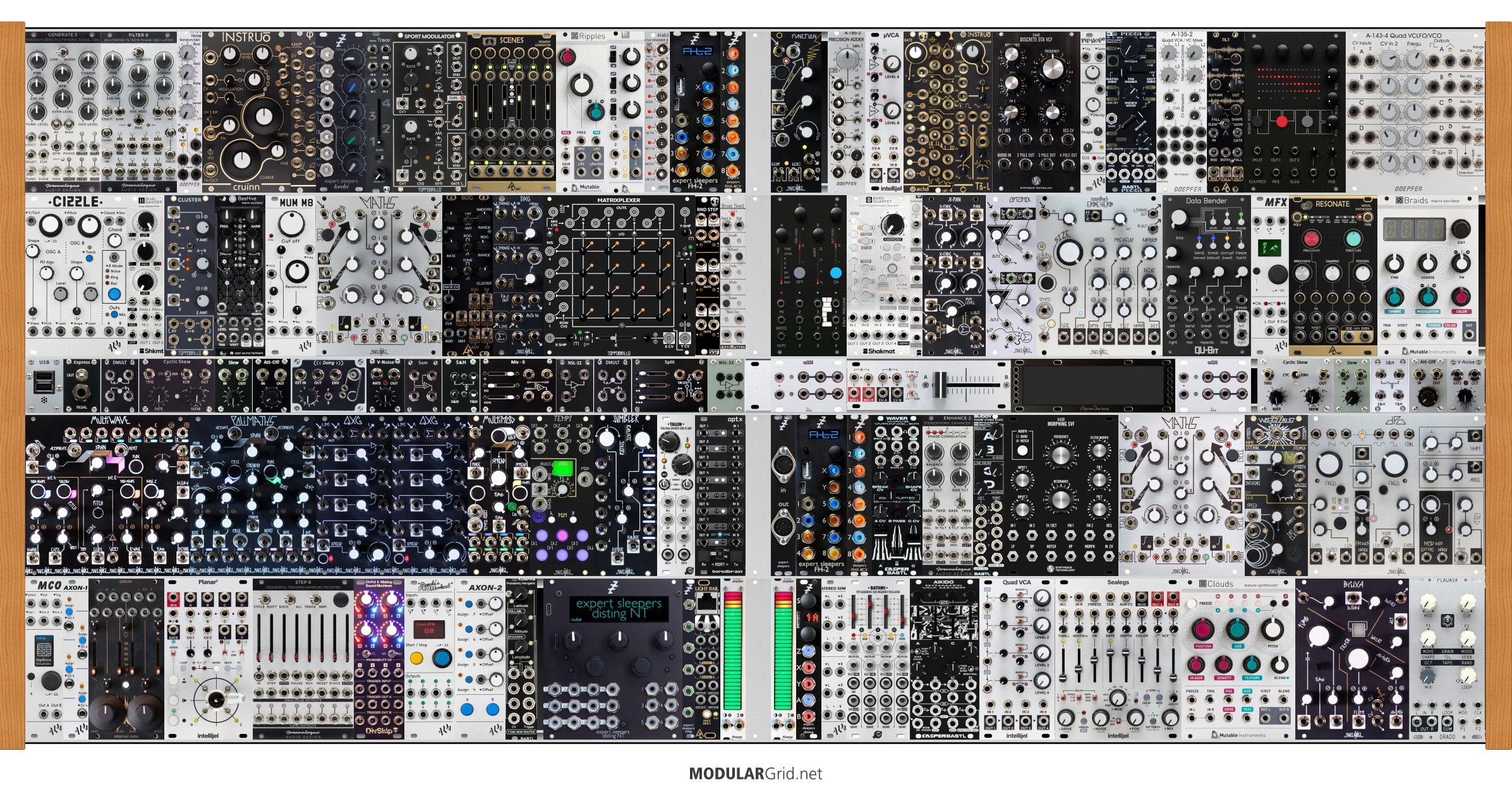Select the DivSkip clock module

(x=379, y=658)
